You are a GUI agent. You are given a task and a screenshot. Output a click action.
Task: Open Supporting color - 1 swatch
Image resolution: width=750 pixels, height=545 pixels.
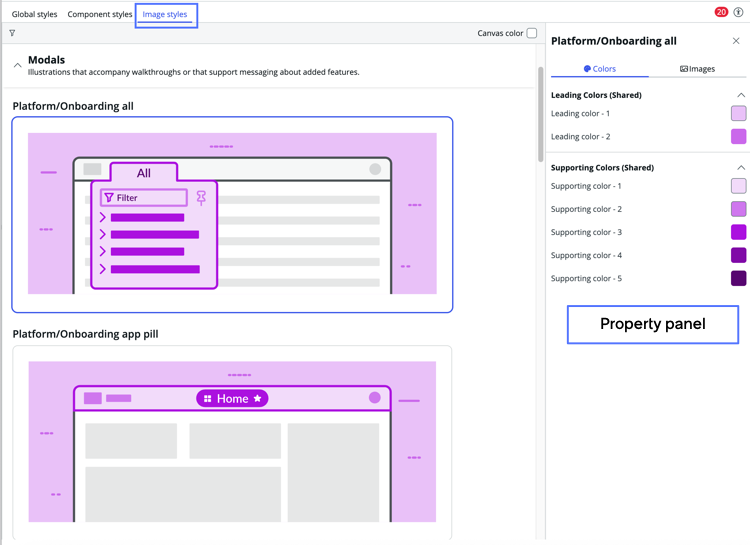739,186
